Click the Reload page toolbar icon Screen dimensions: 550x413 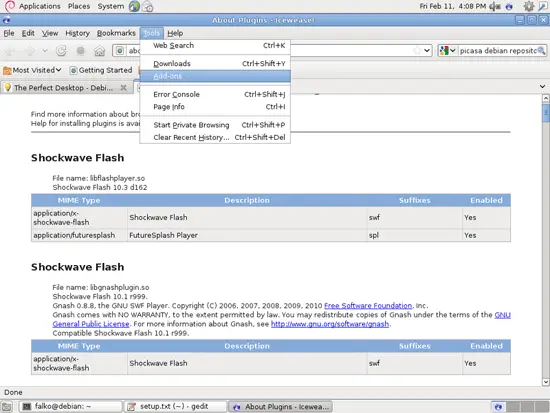61,51
